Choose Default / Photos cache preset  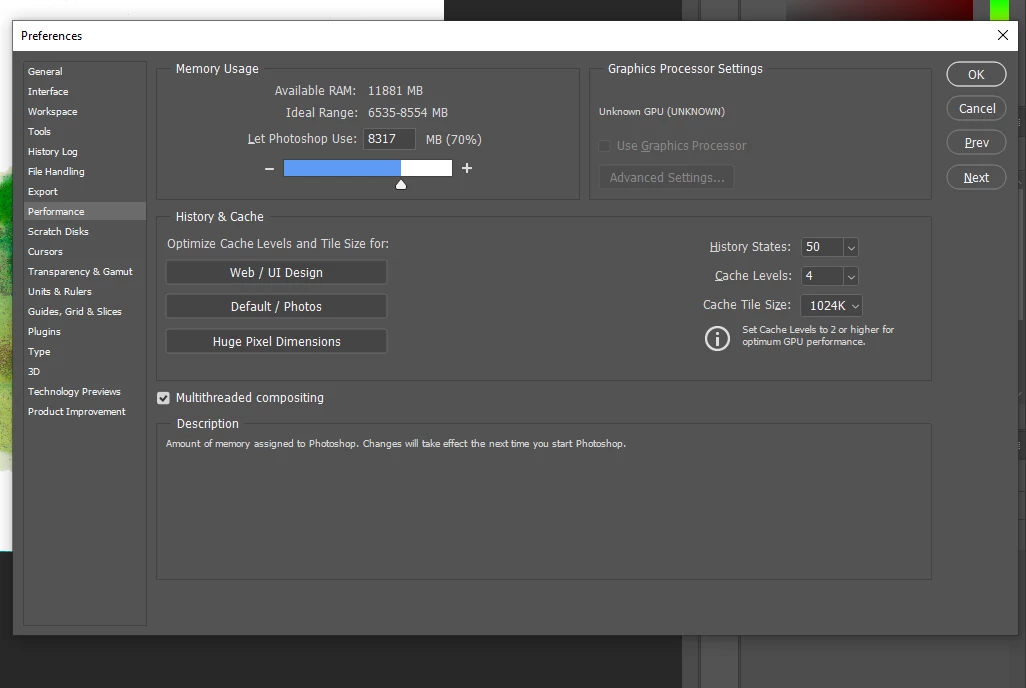276,306
